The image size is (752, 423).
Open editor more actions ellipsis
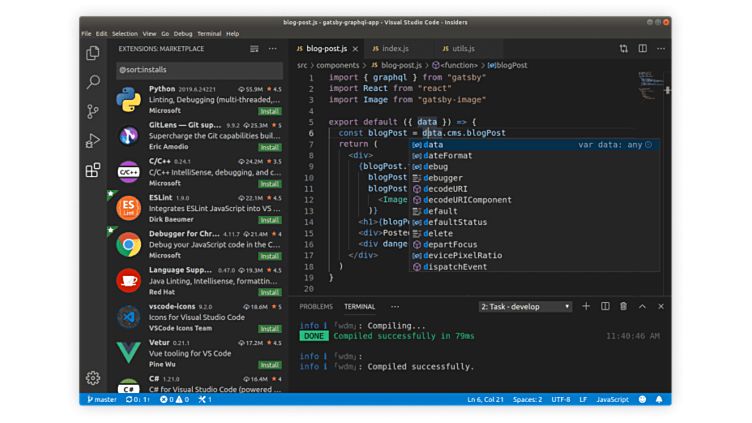coord(661,48)
